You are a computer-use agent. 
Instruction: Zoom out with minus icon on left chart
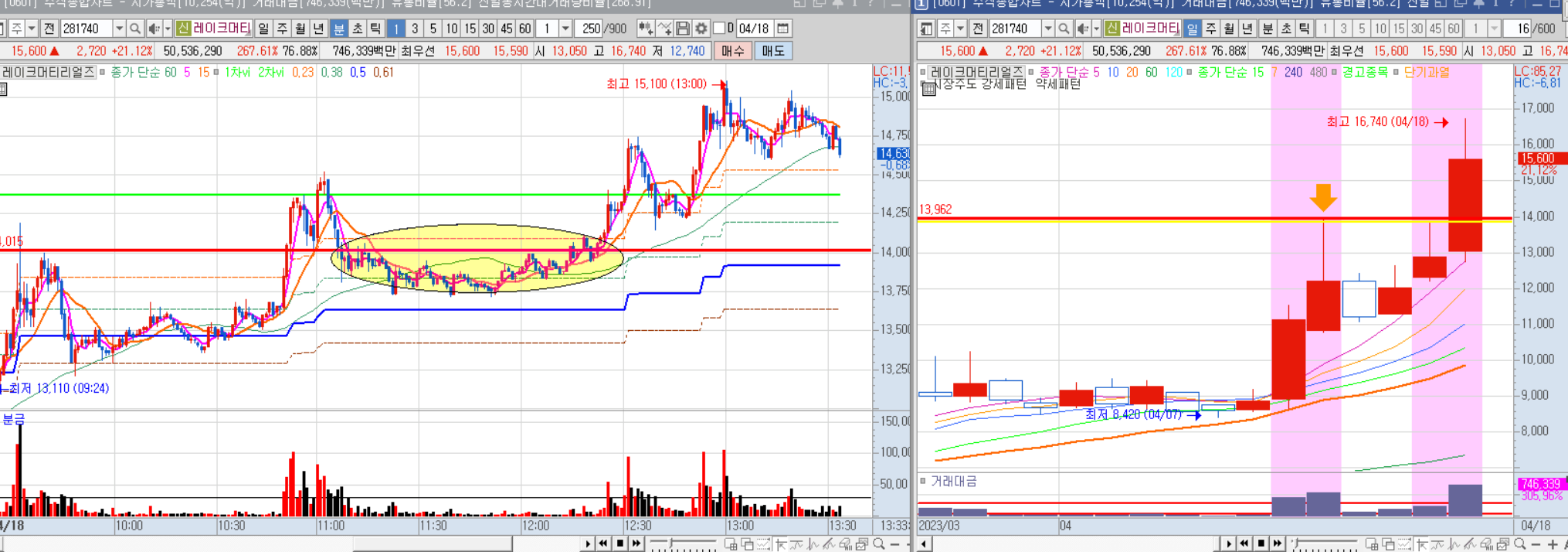(894, 544)
